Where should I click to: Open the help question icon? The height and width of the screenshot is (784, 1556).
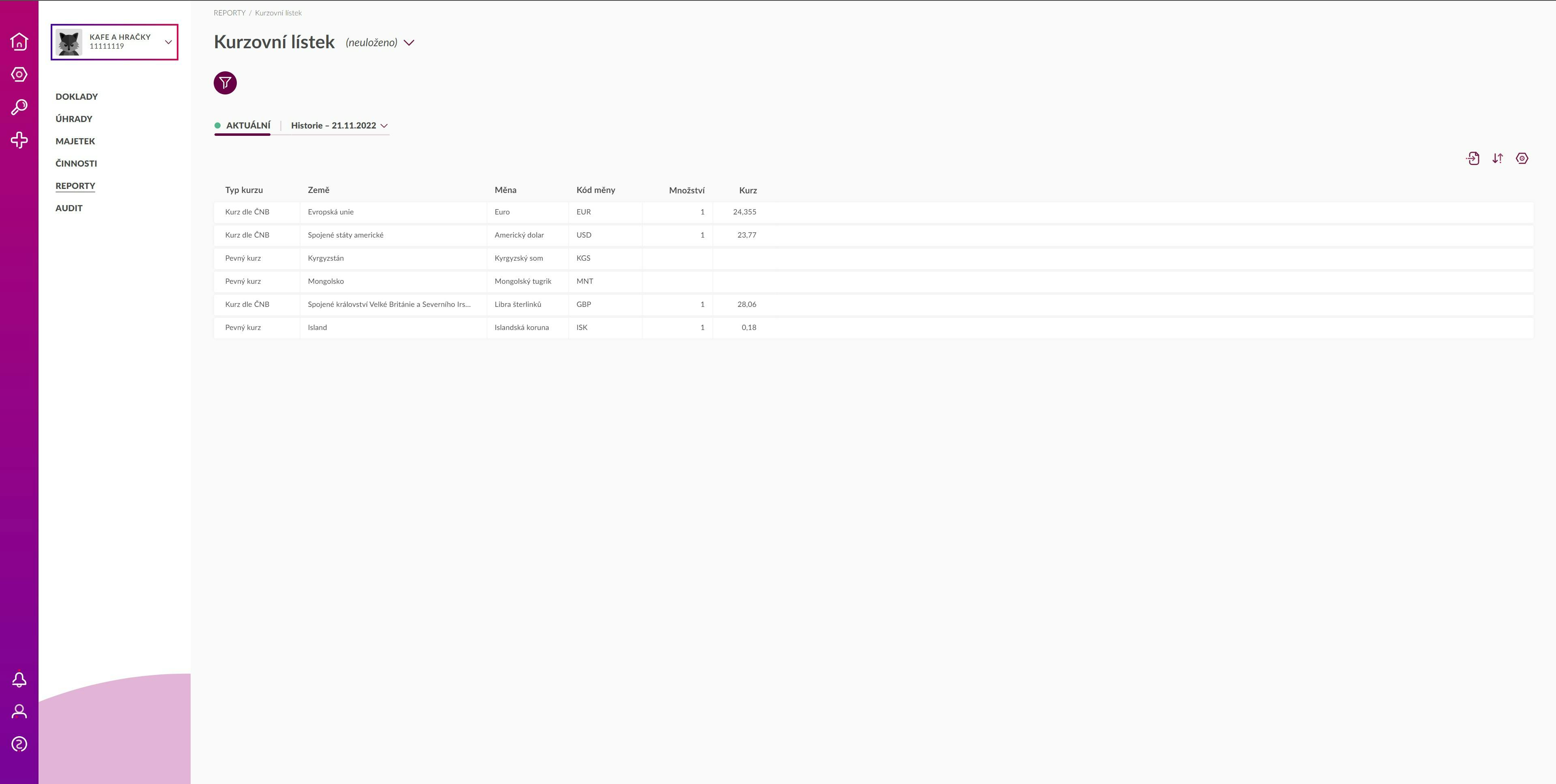tap(19, 744)
